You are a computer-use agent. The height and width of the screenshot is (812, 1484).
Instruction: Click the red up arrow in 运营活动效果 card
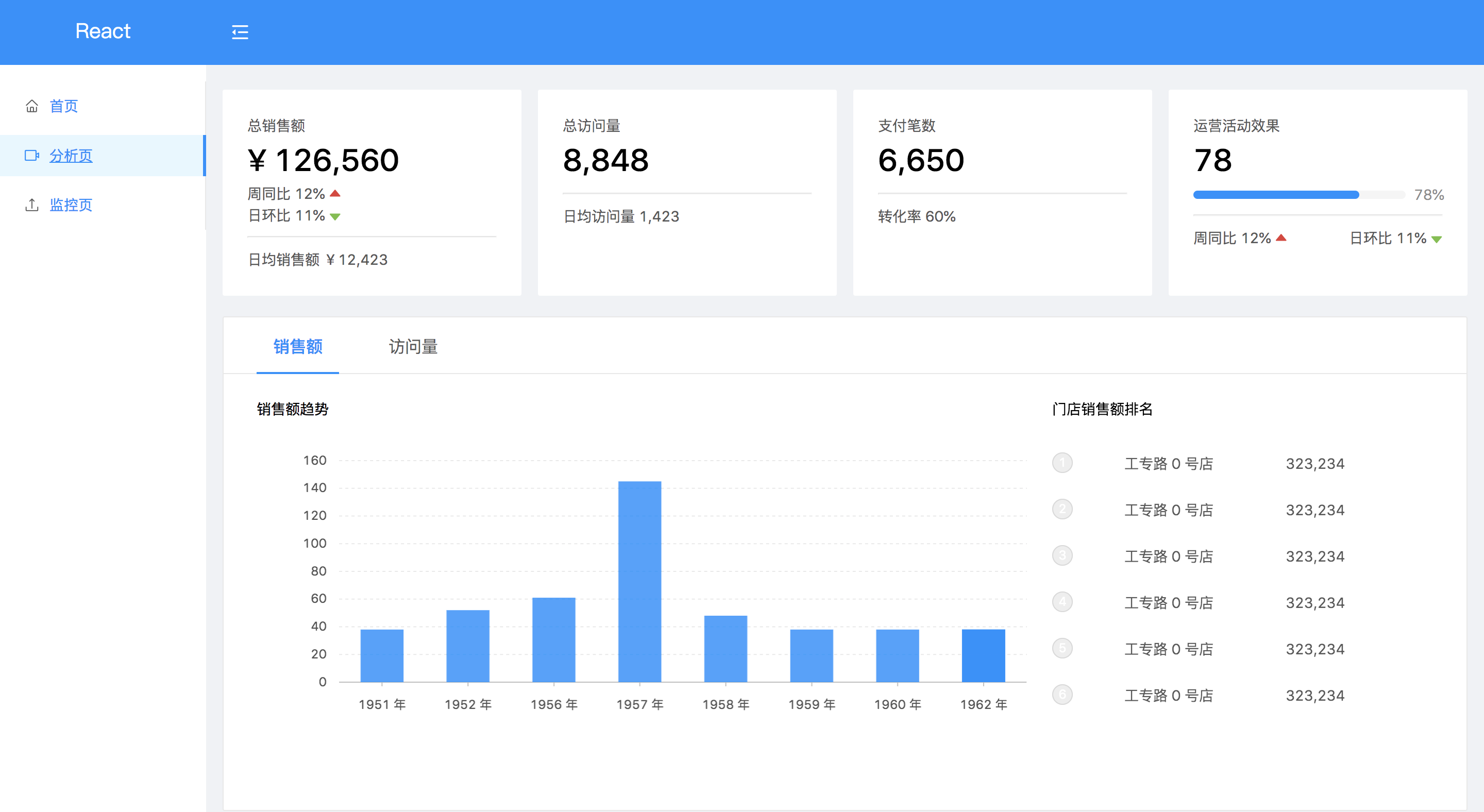[1281, 238]
